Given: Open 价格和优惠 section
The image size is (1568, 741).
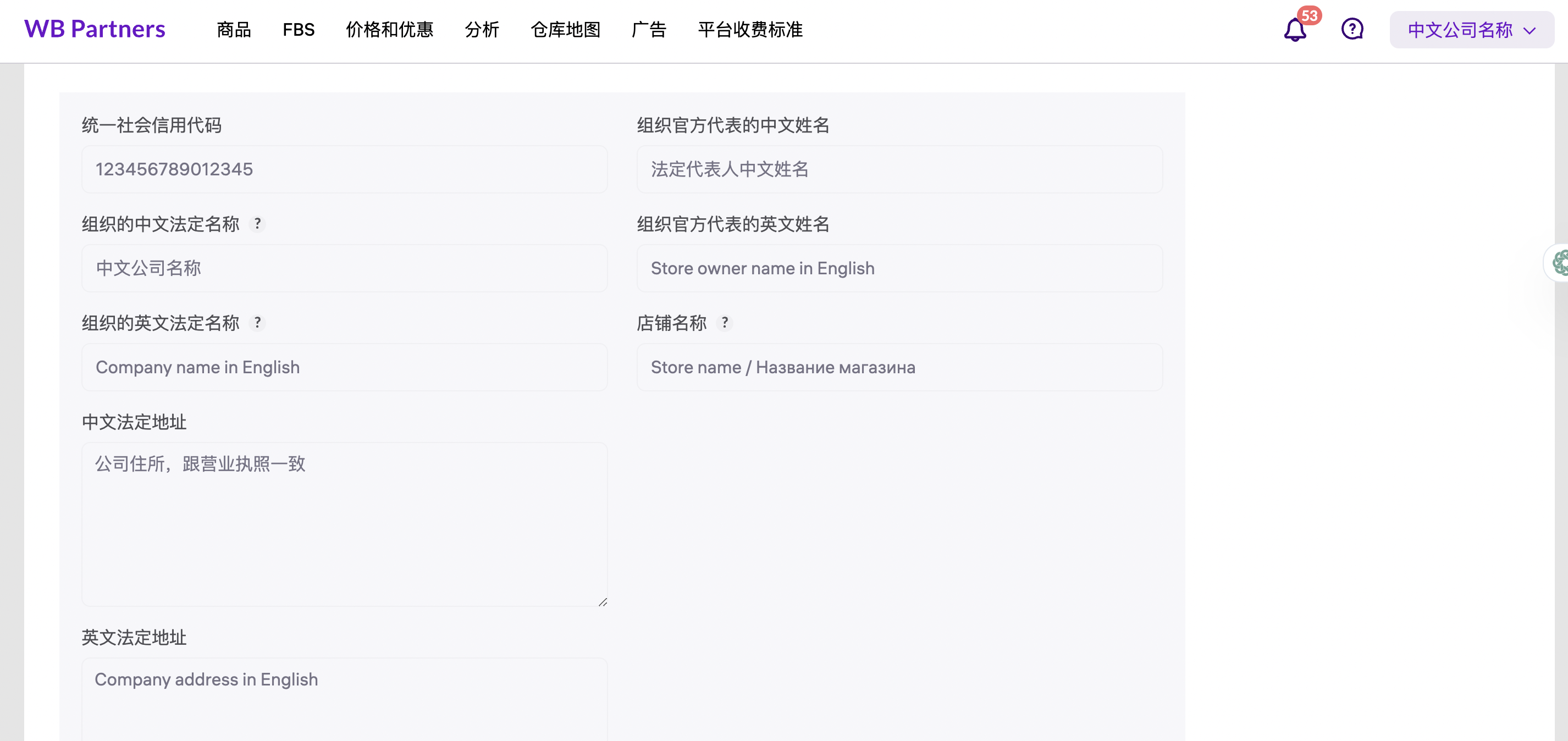Looking at the screenshot, I should (390, 30).
